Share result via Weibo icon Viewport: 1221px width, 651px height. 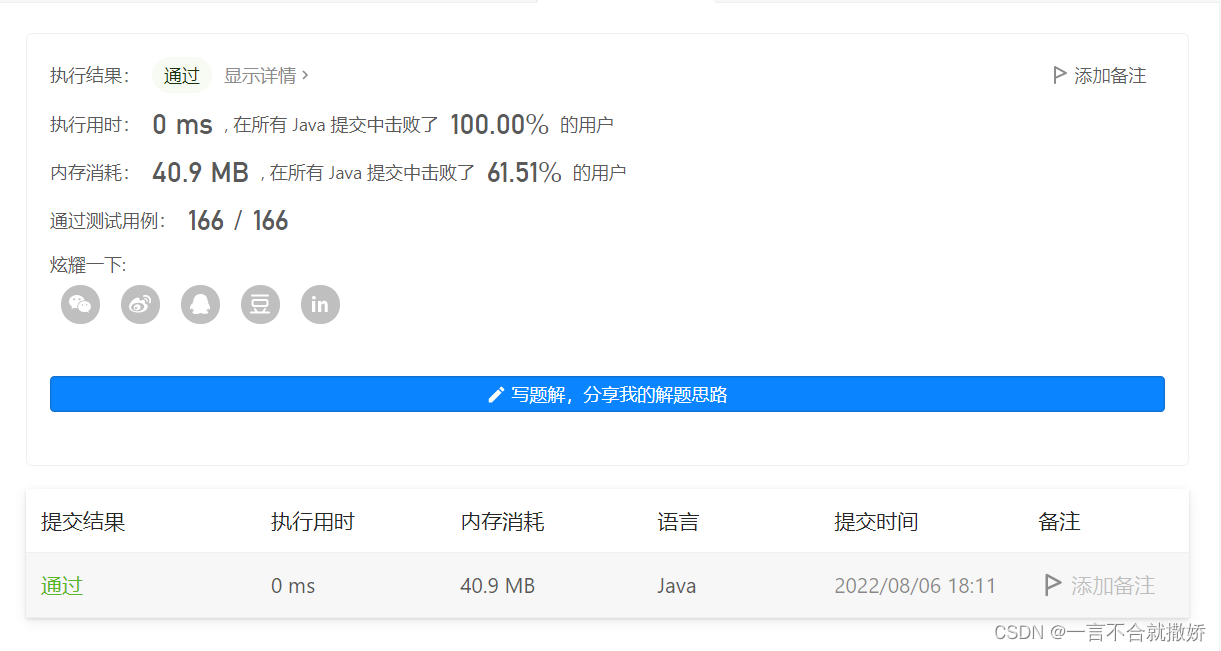[140, 304]
